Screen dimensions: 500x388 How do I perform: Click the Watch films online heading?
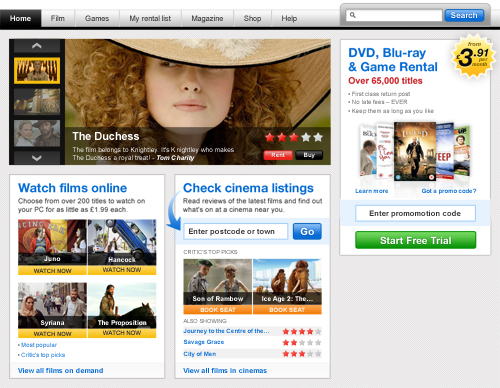point(73,188)
